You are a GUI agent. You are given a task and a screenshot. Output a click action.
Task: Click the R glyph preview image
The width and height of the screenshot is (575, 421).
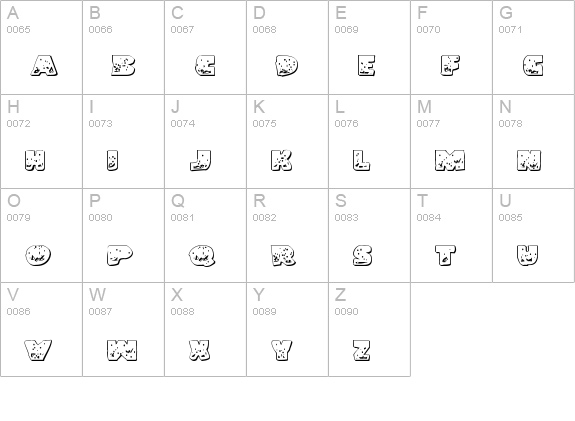click(x=283, y=255)
